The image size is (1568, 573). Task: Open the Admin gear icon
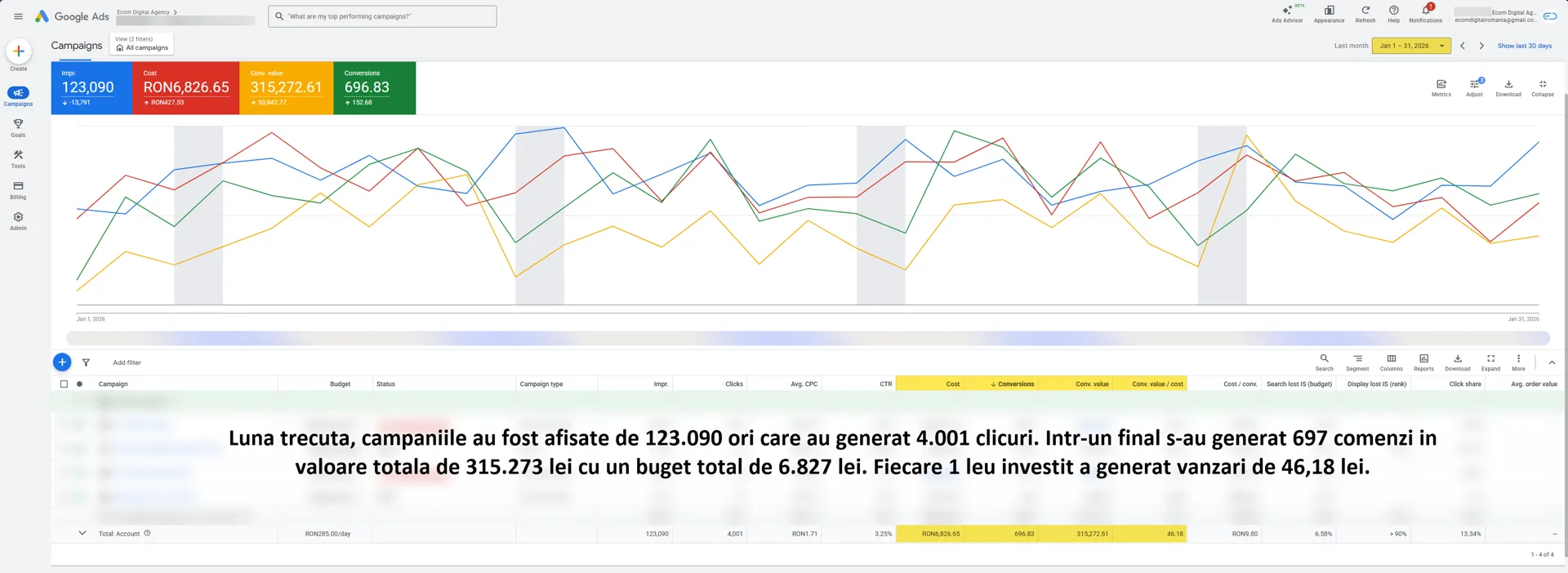pyautogui.click(x=18, y=217)
